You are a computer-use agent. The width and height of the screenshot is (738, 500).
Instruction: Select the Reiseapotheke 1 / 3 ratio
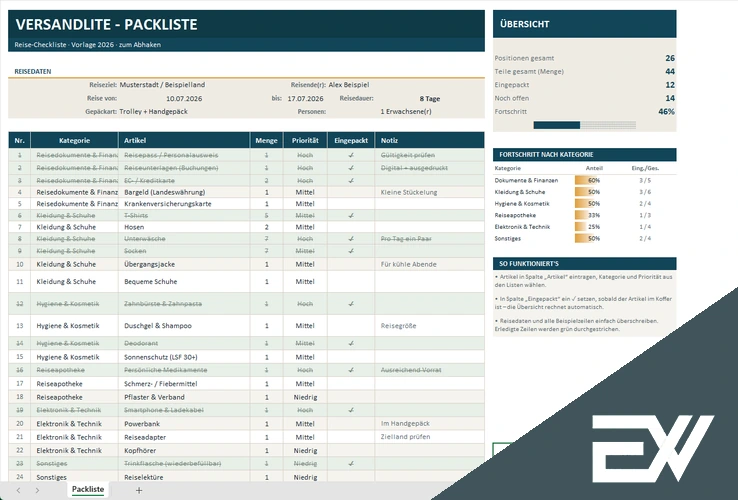[x=645, y=215]
